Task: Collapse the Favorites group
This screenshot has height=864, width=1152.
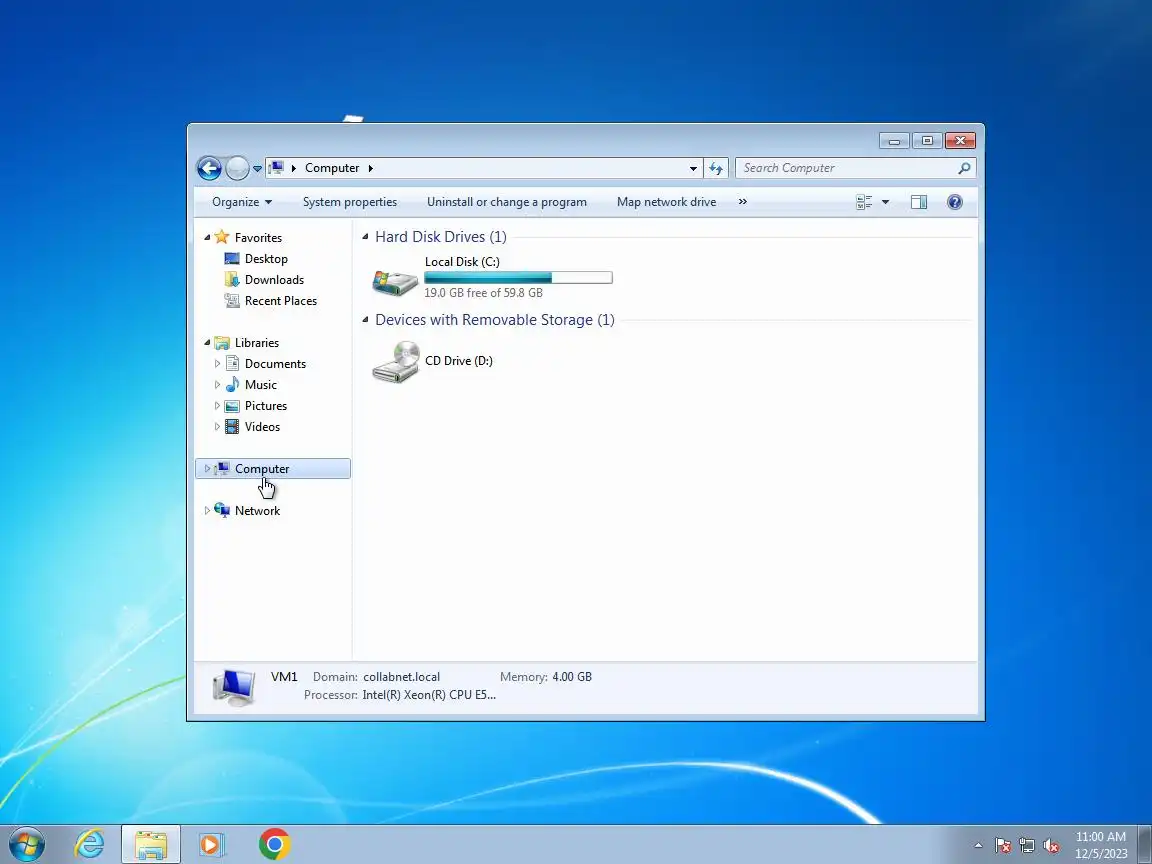Action: tap(207, 237)
